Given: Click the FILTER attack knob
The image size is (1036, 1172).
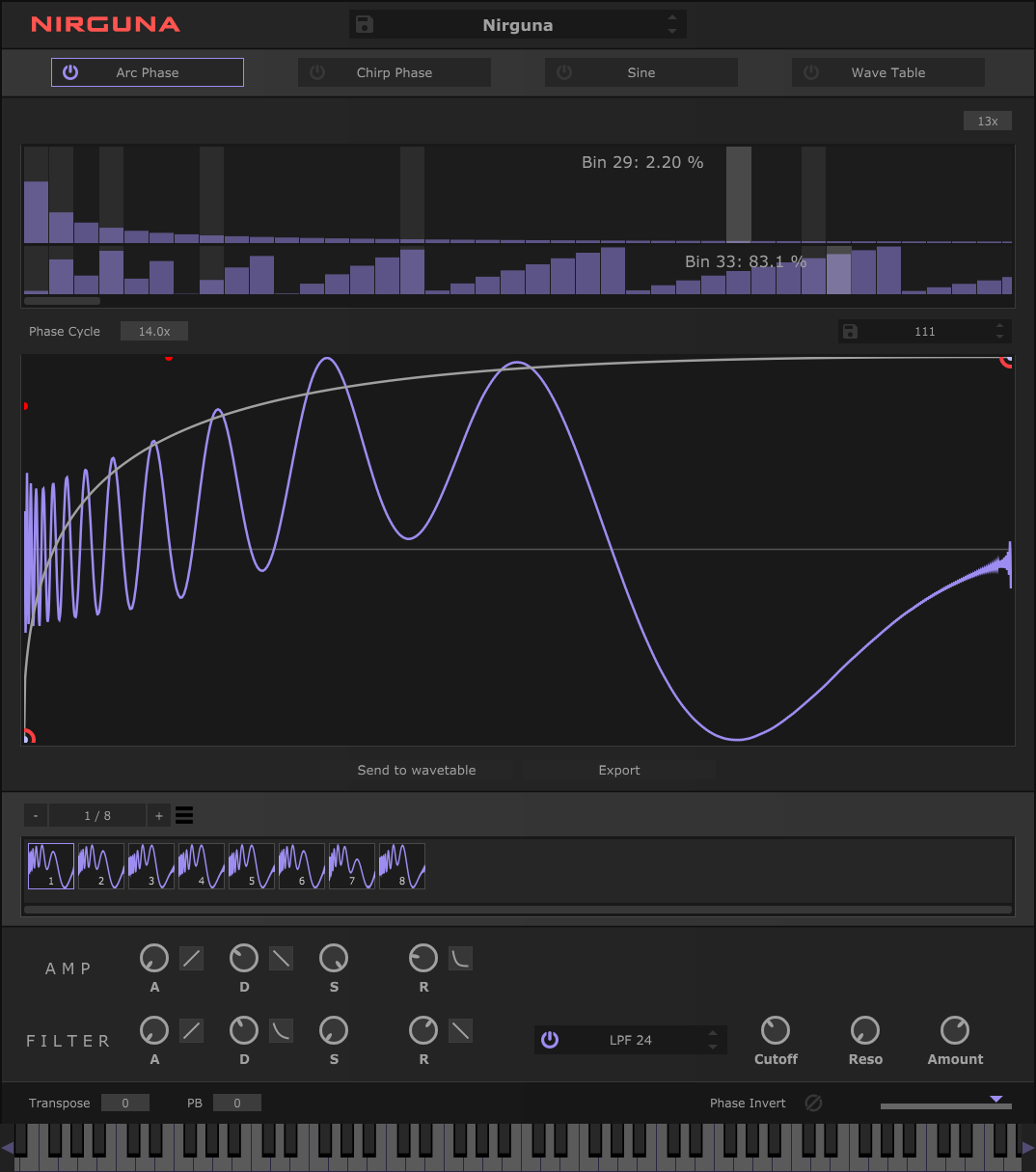Looking at the screenshot, I should pos(154,1030).
